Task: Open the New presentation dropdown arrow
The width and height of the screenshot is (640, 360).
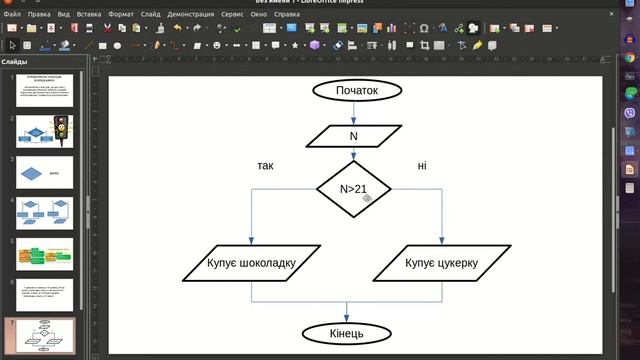Action: (22, 28)
